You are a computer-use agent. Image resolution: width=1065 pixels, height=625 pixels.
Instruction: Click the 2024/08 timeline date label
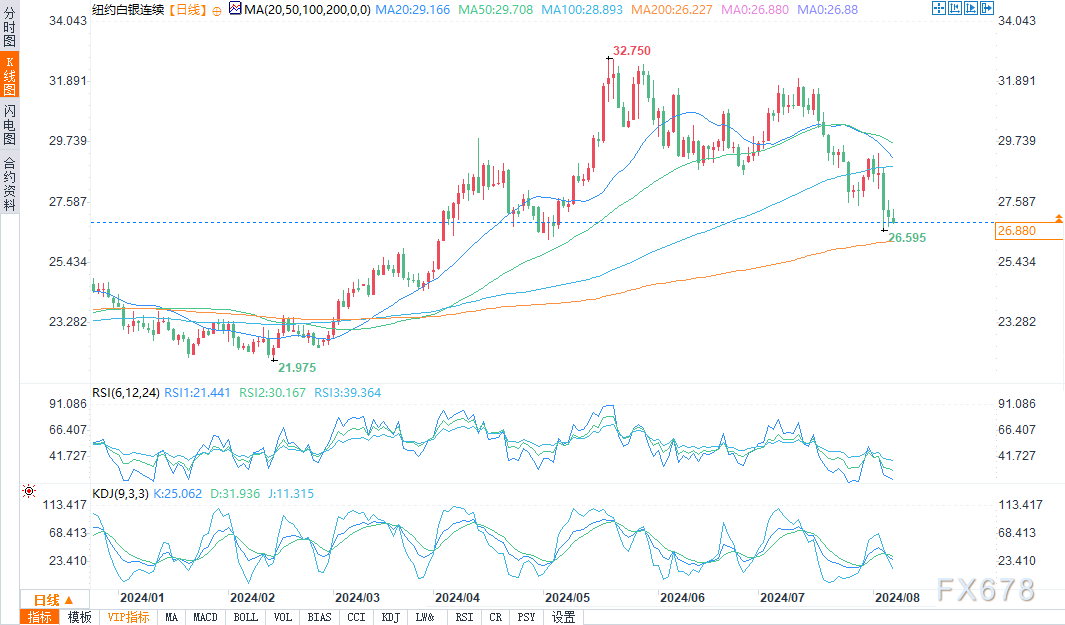click(x=897, y=598)
